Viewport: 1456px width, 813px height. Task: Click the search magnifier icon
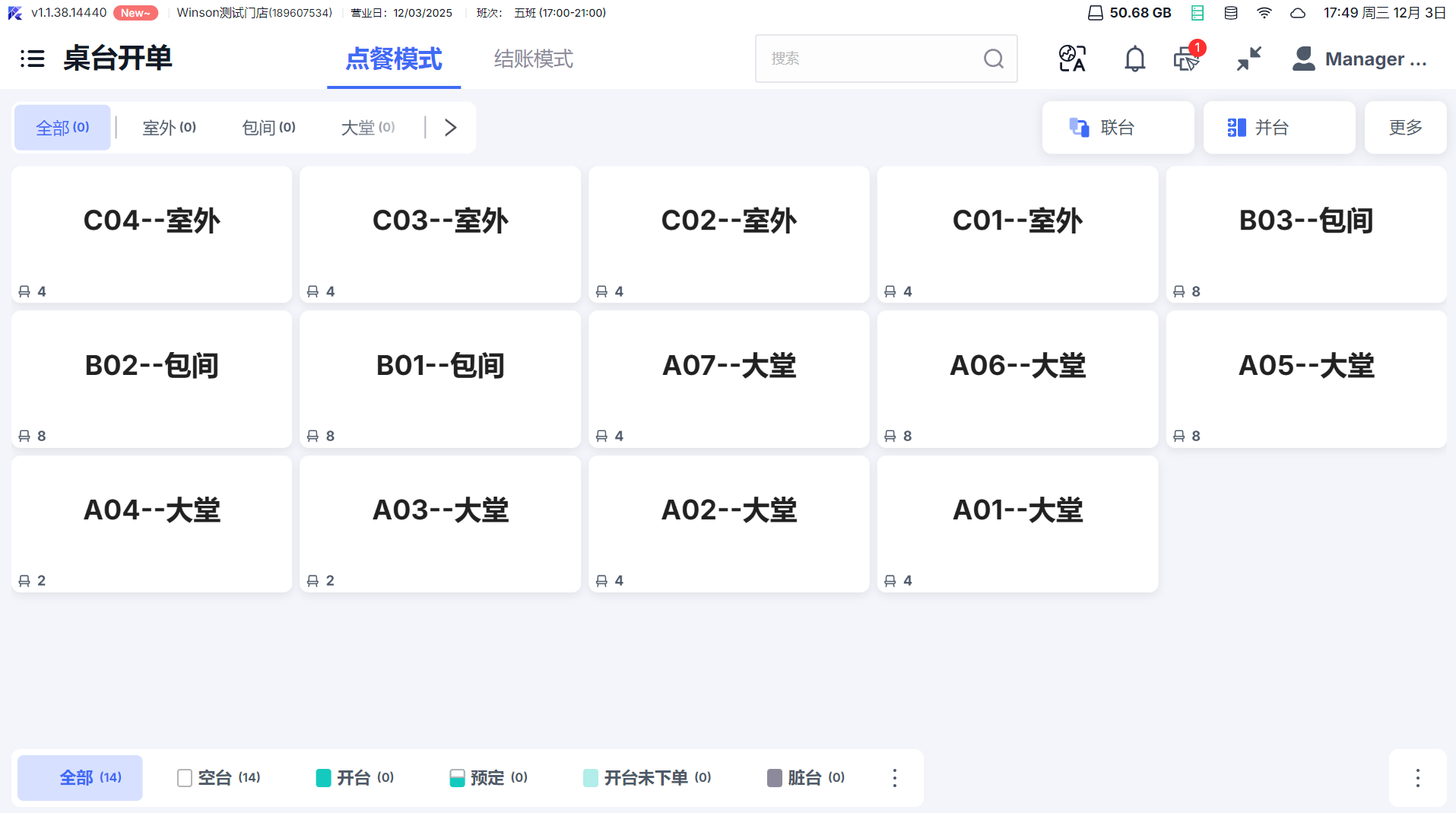point(993,59)
